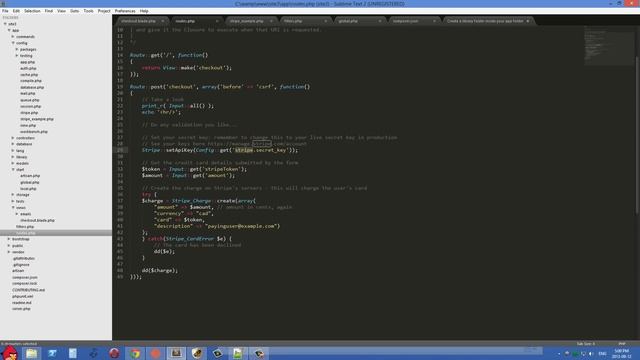Open the View menu

(61, 11)
